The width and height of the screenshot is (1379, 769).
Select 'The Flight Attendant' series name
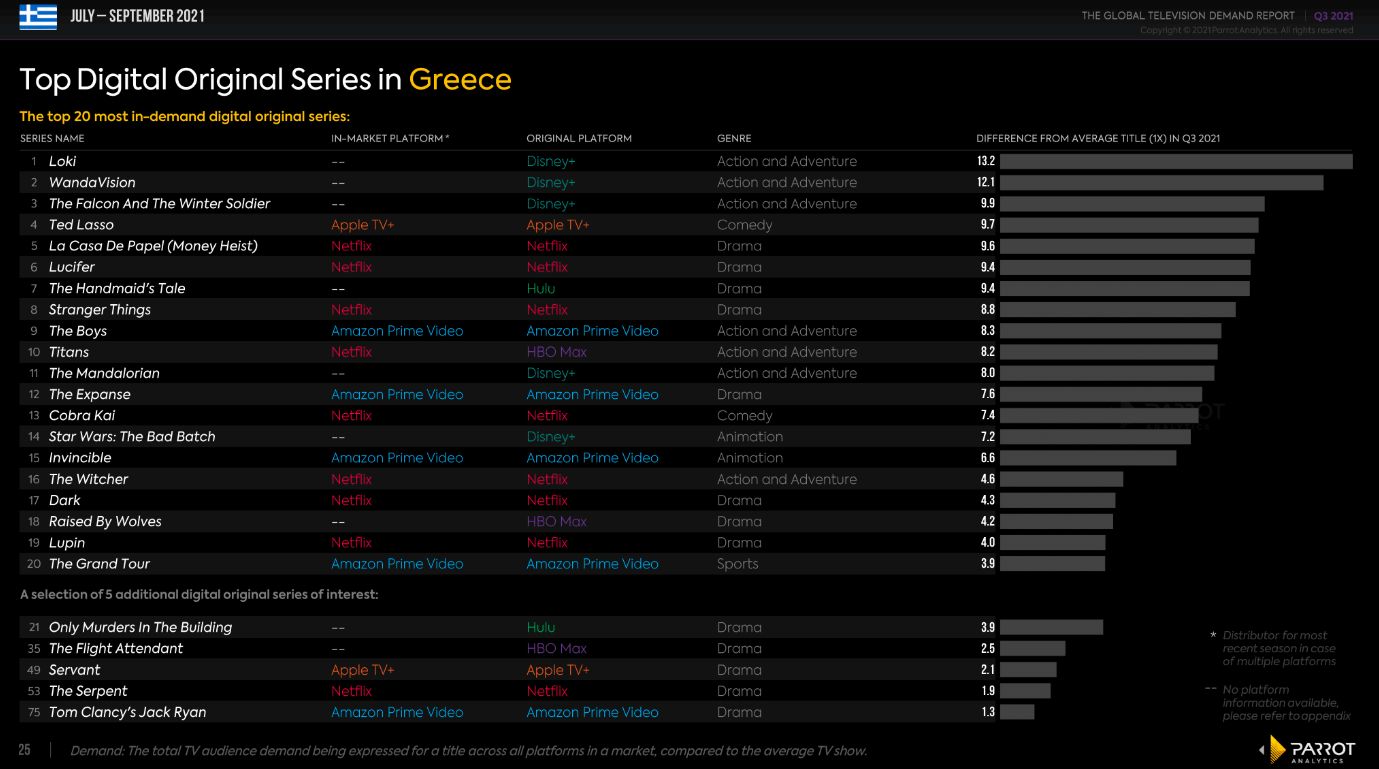[x=116, y=648]
